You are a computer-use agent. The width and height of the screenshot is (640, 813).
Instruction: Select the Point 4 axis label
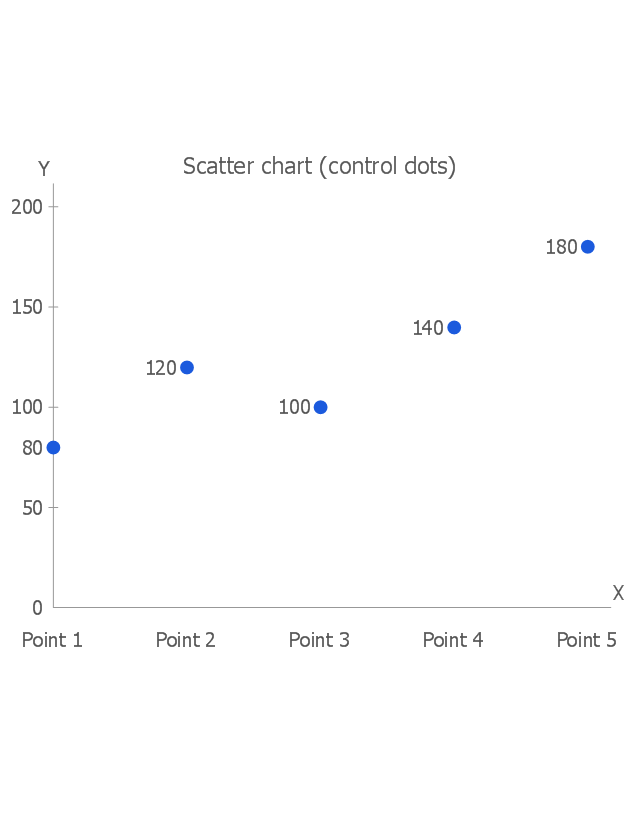453,640
